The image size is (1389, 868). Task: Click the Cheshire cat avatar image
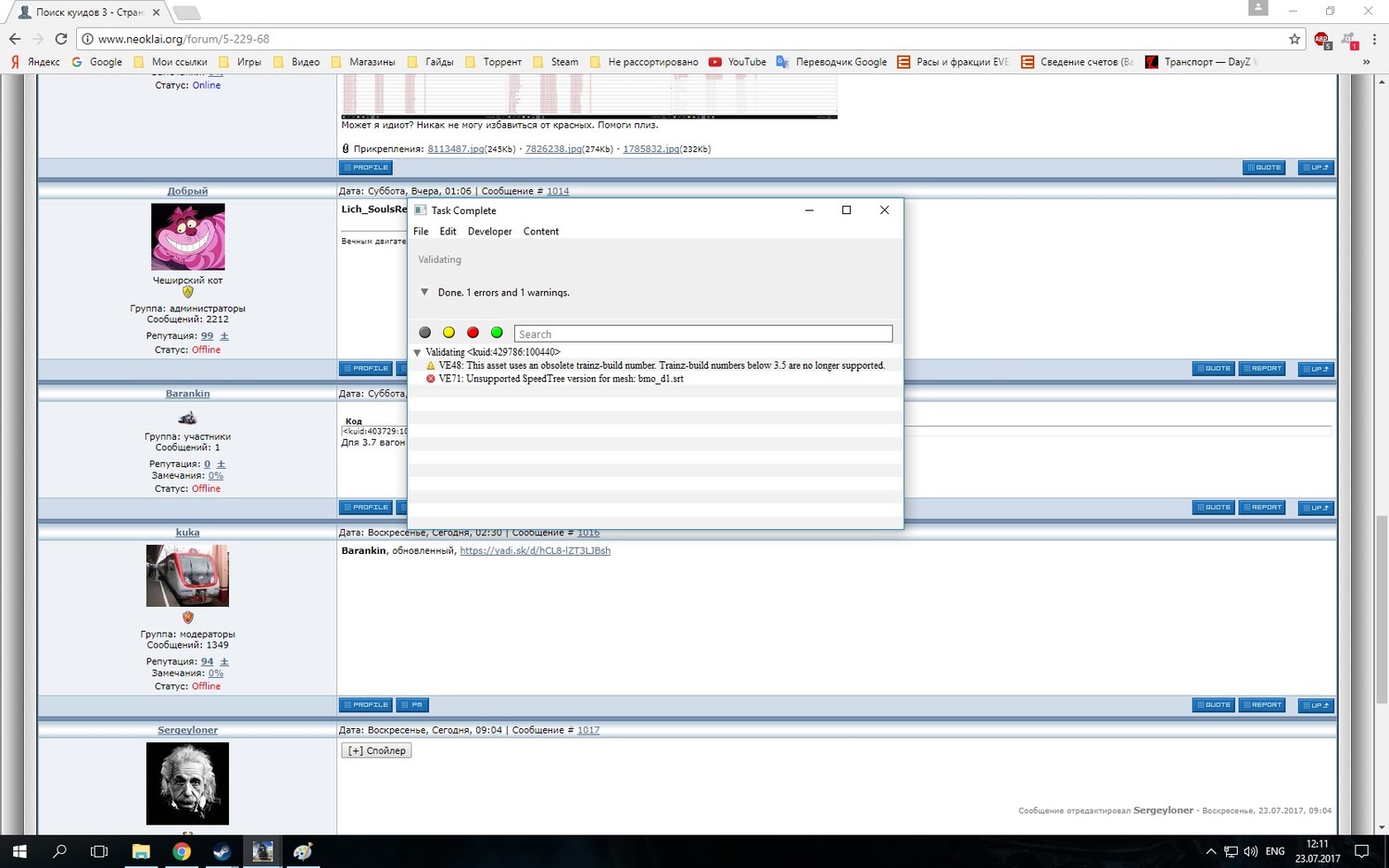[187, 237]
